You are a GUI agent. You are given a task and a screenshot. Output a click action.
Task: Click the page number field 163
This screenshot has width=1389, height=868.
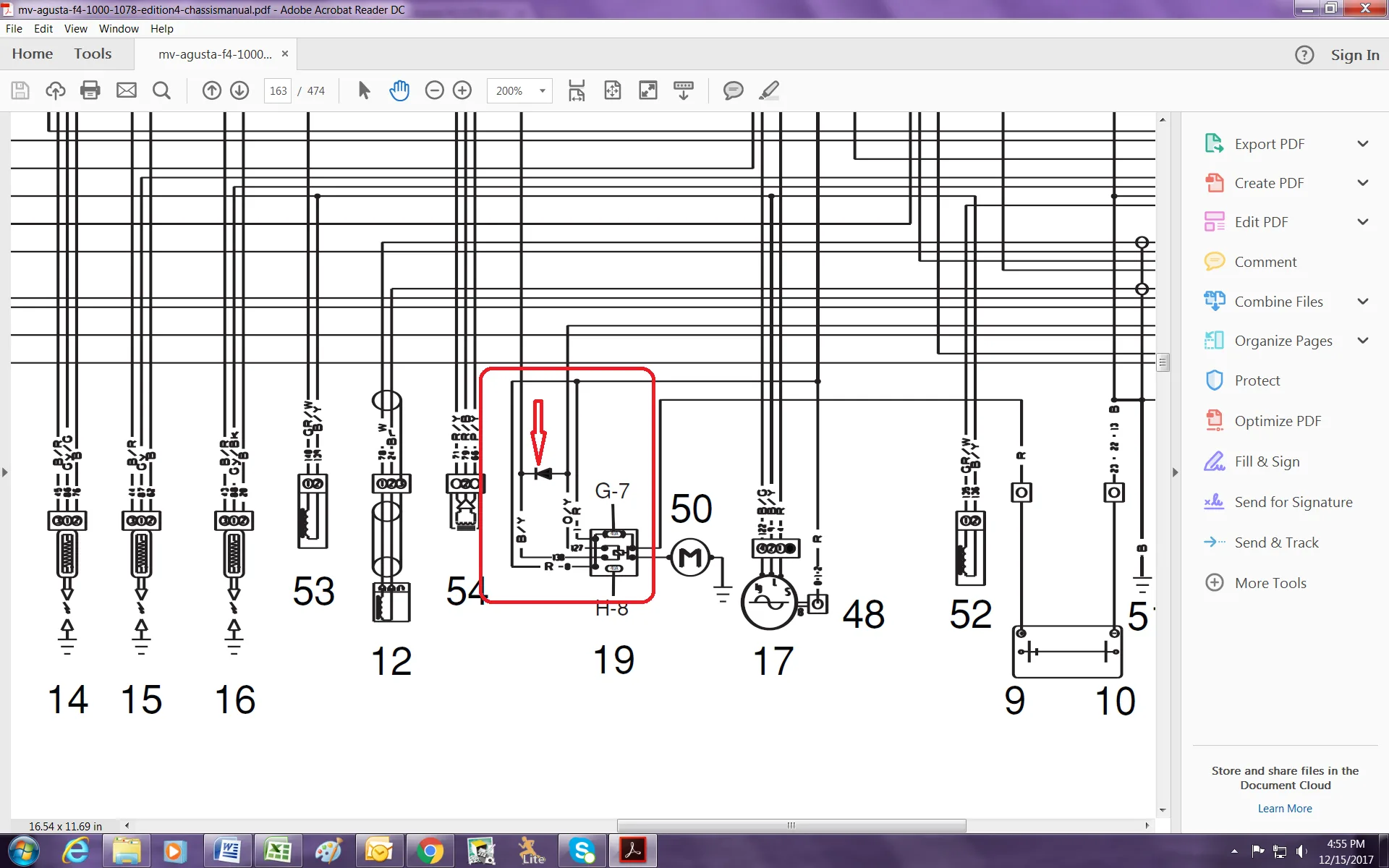(x=278, y=91)
